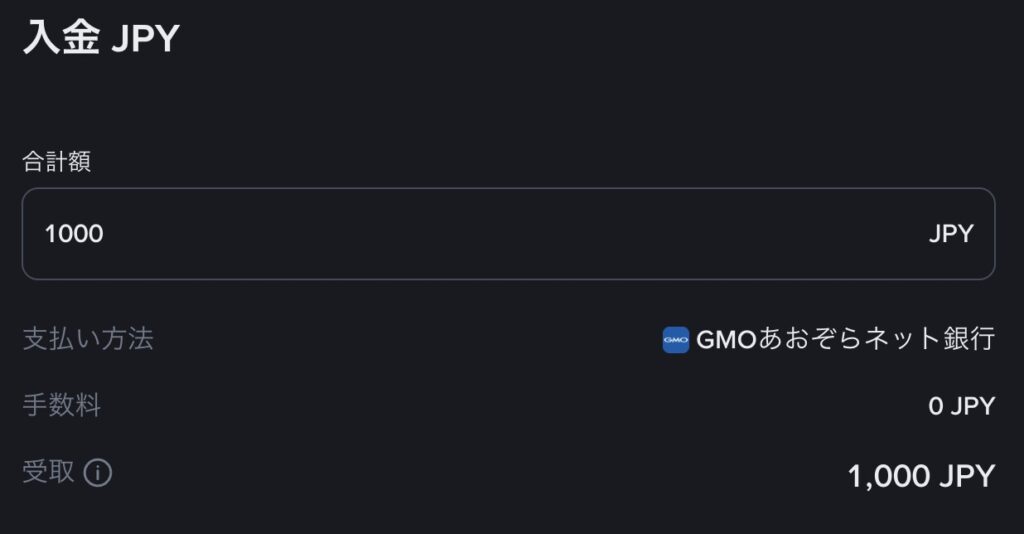
Task: Click the 銀行 text in the bank name
Action: tap(970, 340)
